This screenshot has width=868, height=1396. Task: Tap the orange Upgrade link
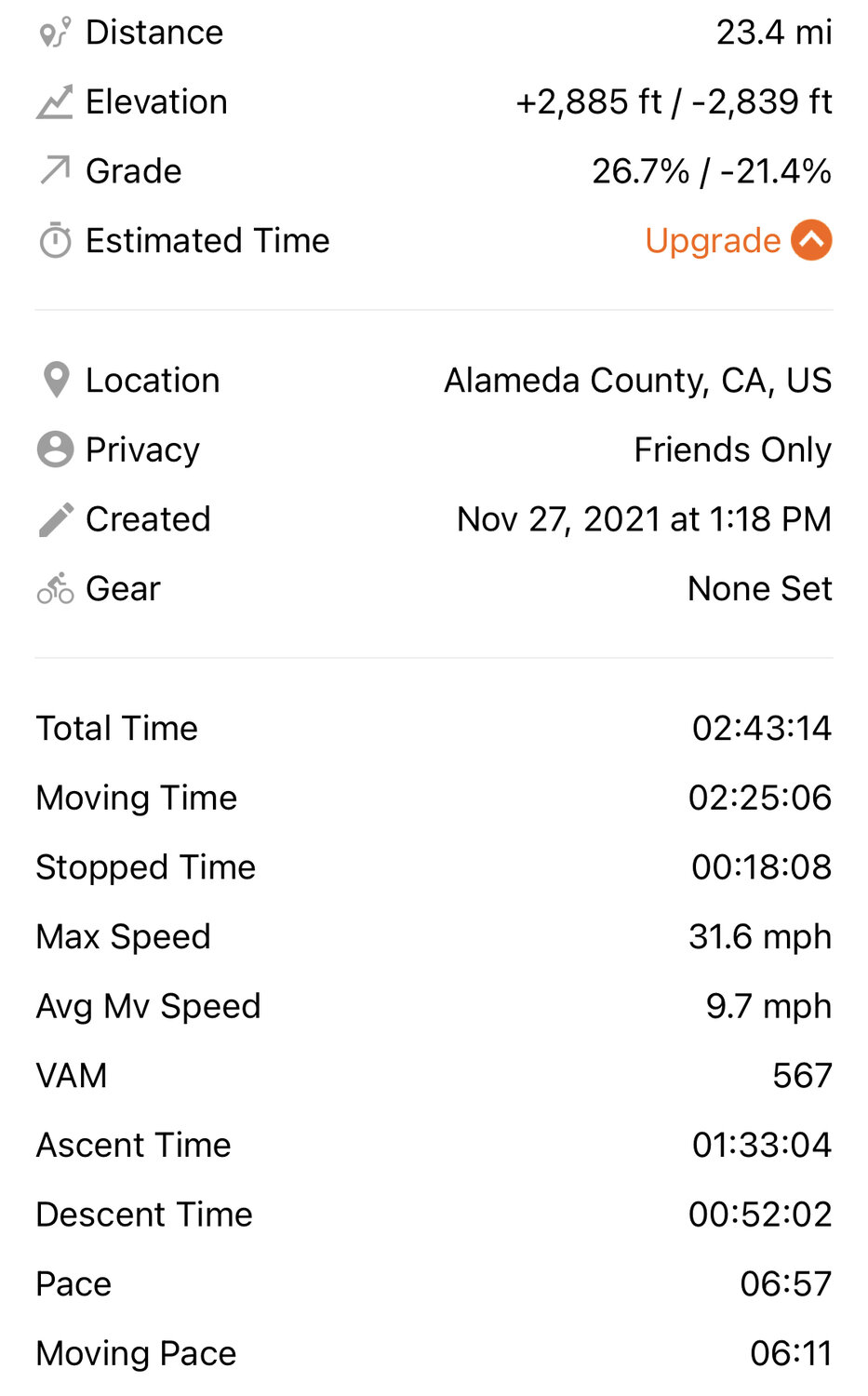pos(713,241)
